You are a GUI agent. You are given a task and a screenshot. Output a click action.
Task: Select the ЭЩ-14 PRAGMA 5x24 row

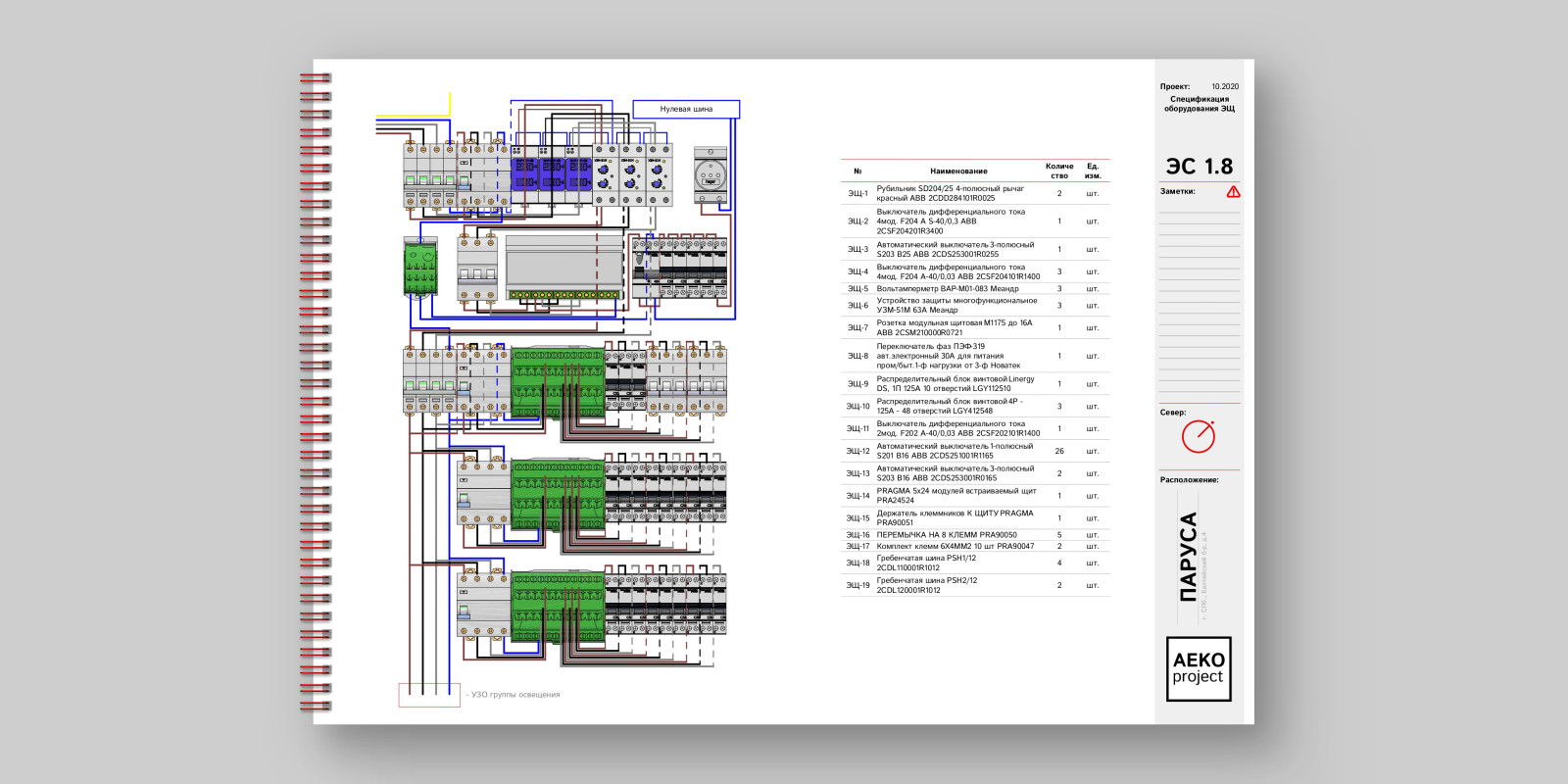(974, 496)
